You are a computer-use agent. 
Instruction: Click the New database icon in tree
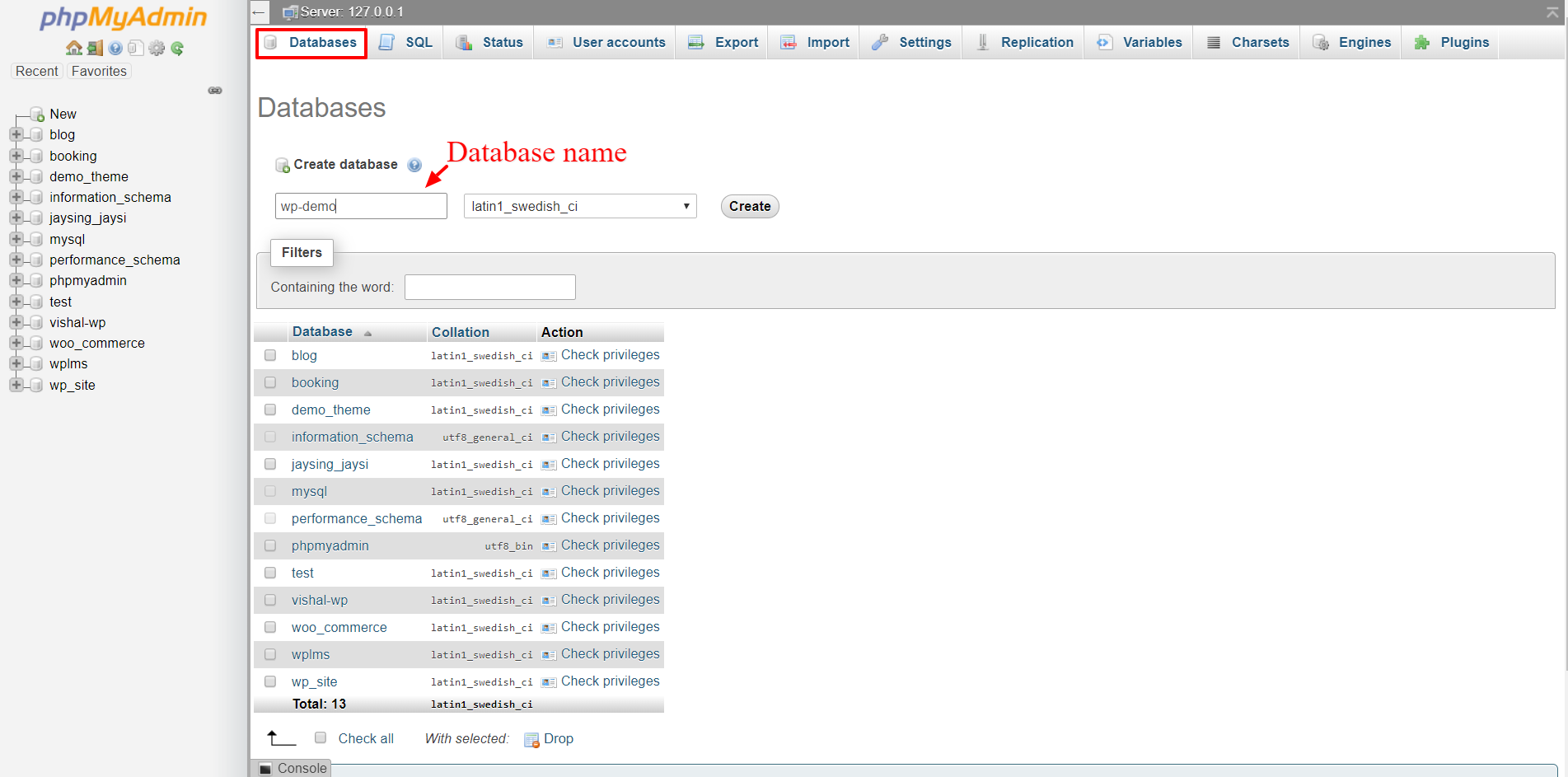37,114
